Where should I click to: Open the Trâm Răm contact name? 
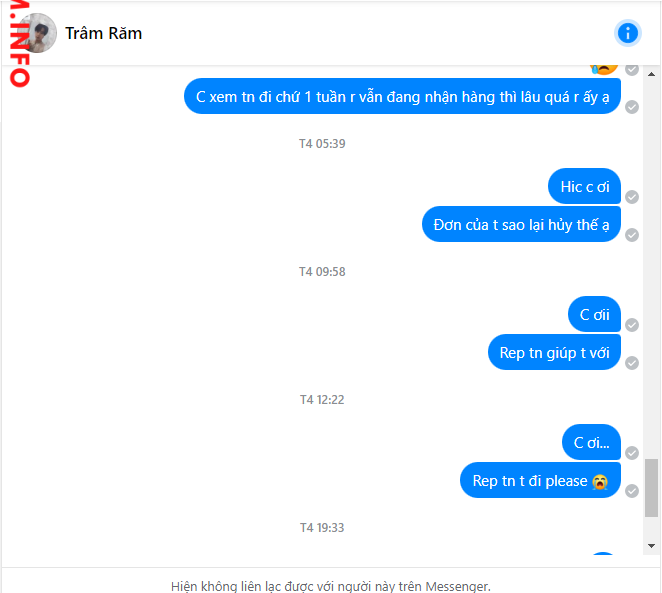104,33
